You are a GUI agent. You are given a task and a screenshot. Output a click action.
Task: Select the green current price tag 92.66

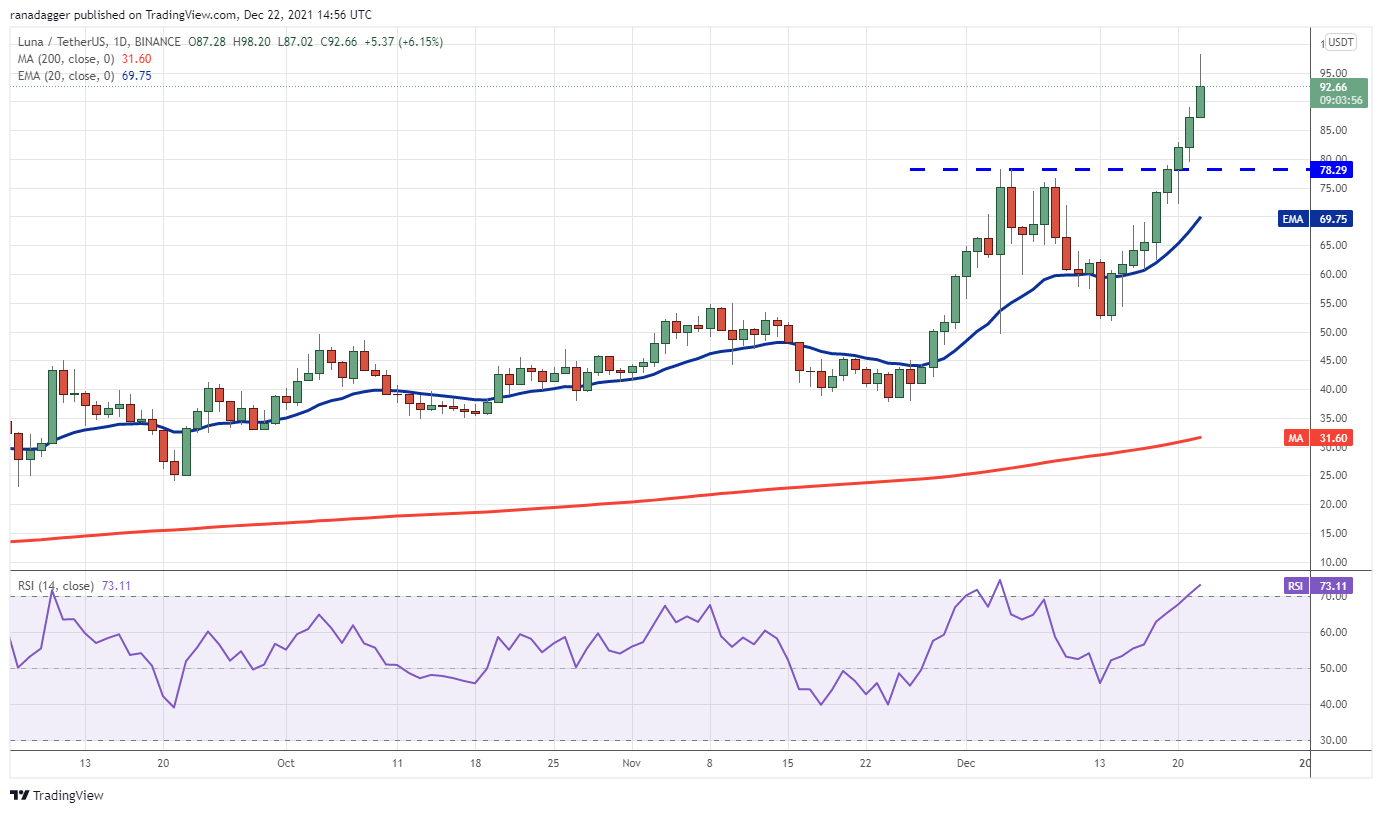tap(1340, 93)
